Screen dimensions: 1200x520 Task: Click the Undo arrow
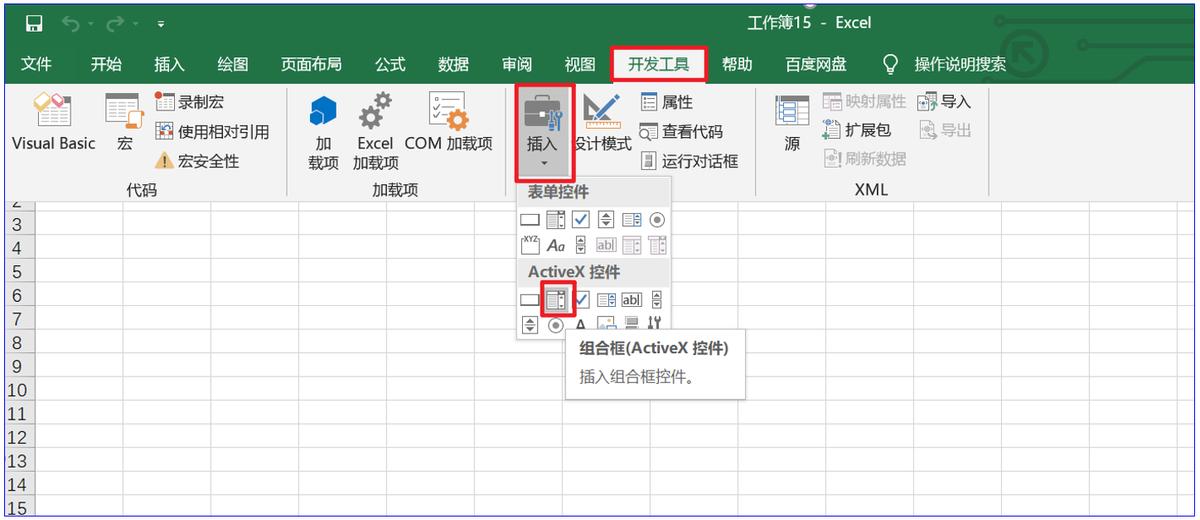[69, 22]
